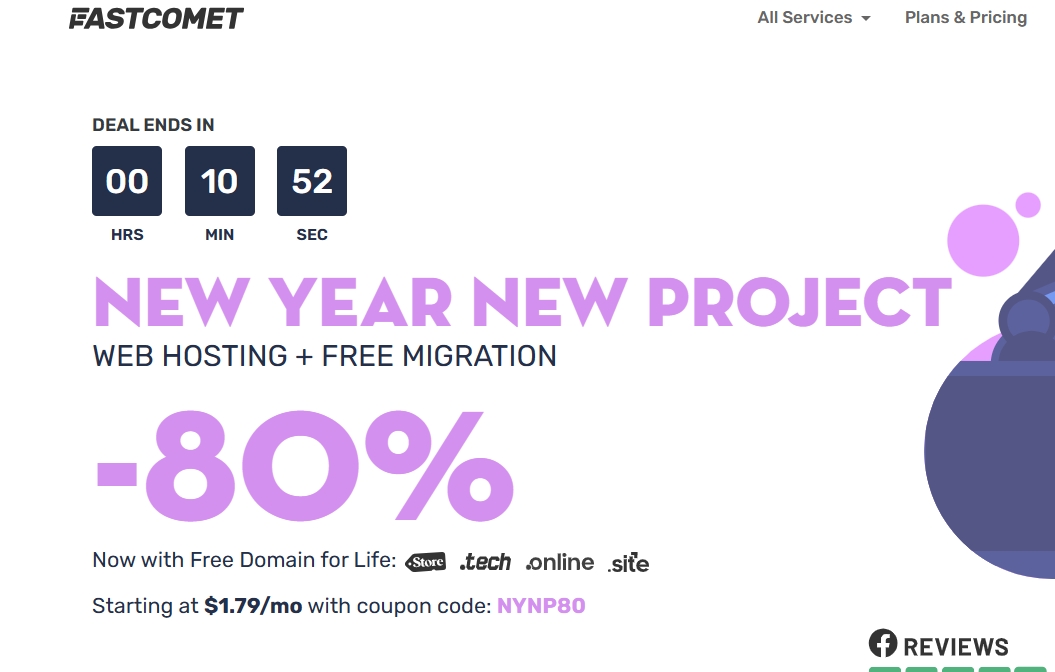Select the .tech domain logo
The height and width of the screenshot is (672, 1055).
tap(485, 562)
